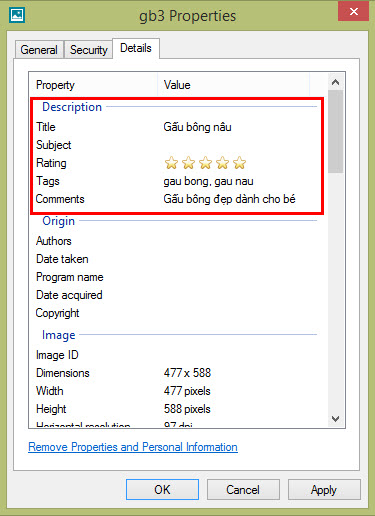375x516 pixels.
Task: Select the Height property label
Action: pos(51,409)
